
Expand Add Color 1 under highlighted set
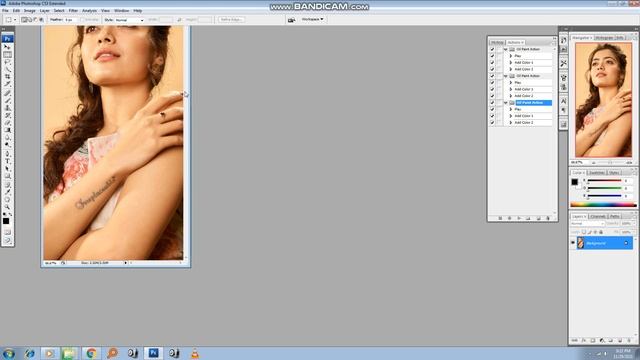(x=511, y=116)
